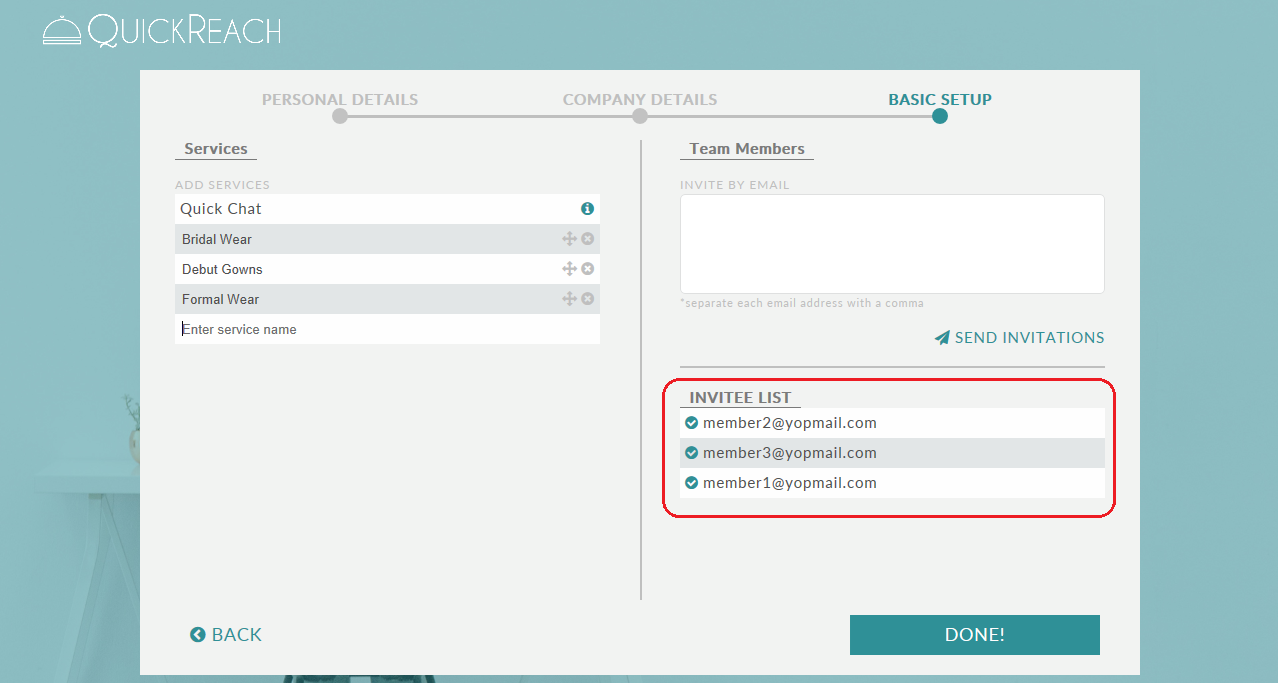Click invitee member1@yopmail.com
The height and width of the screenshot is (683, 1278).
coord(790,483)
